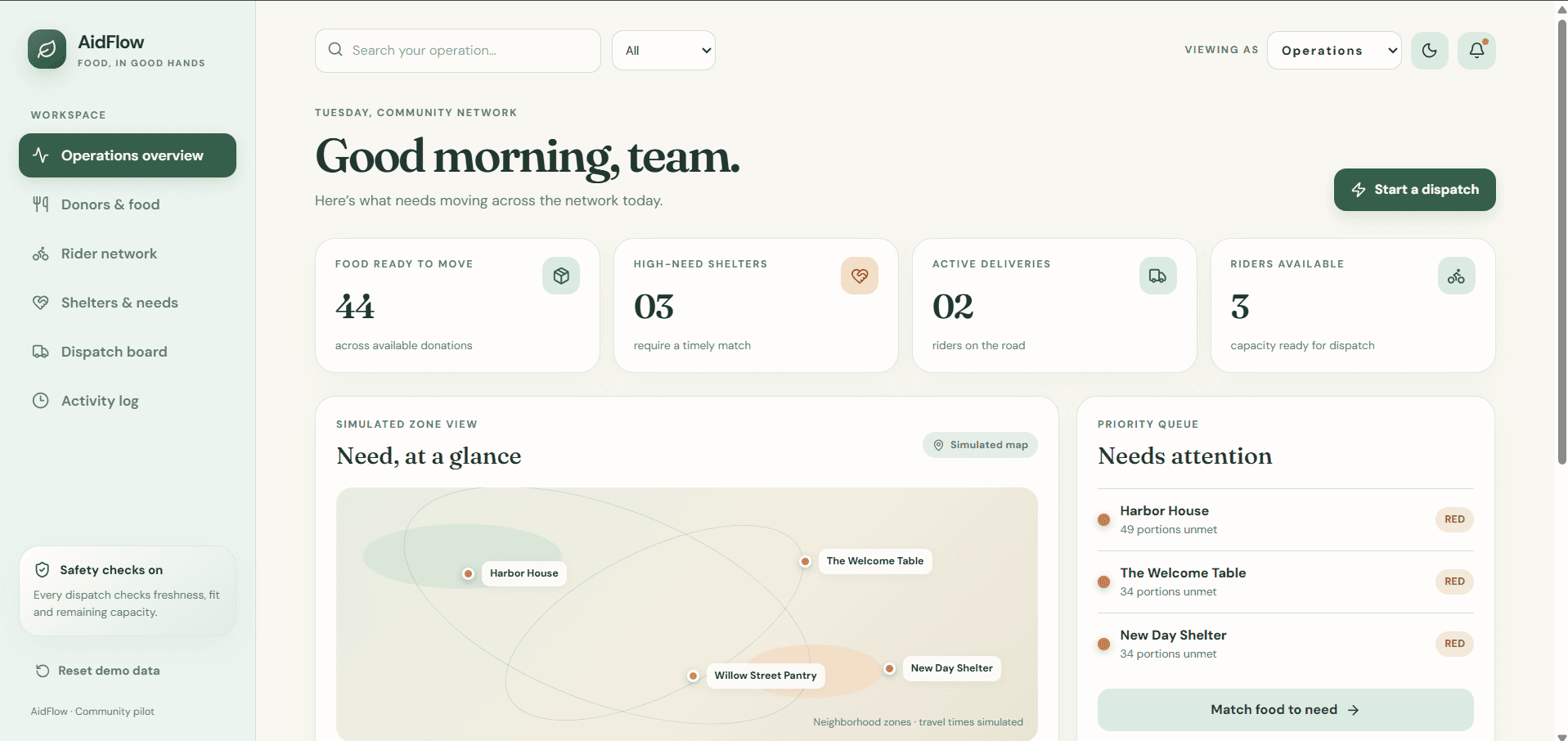Open the All filter dropdown
Screen dimensions: 1568x741
663,51
